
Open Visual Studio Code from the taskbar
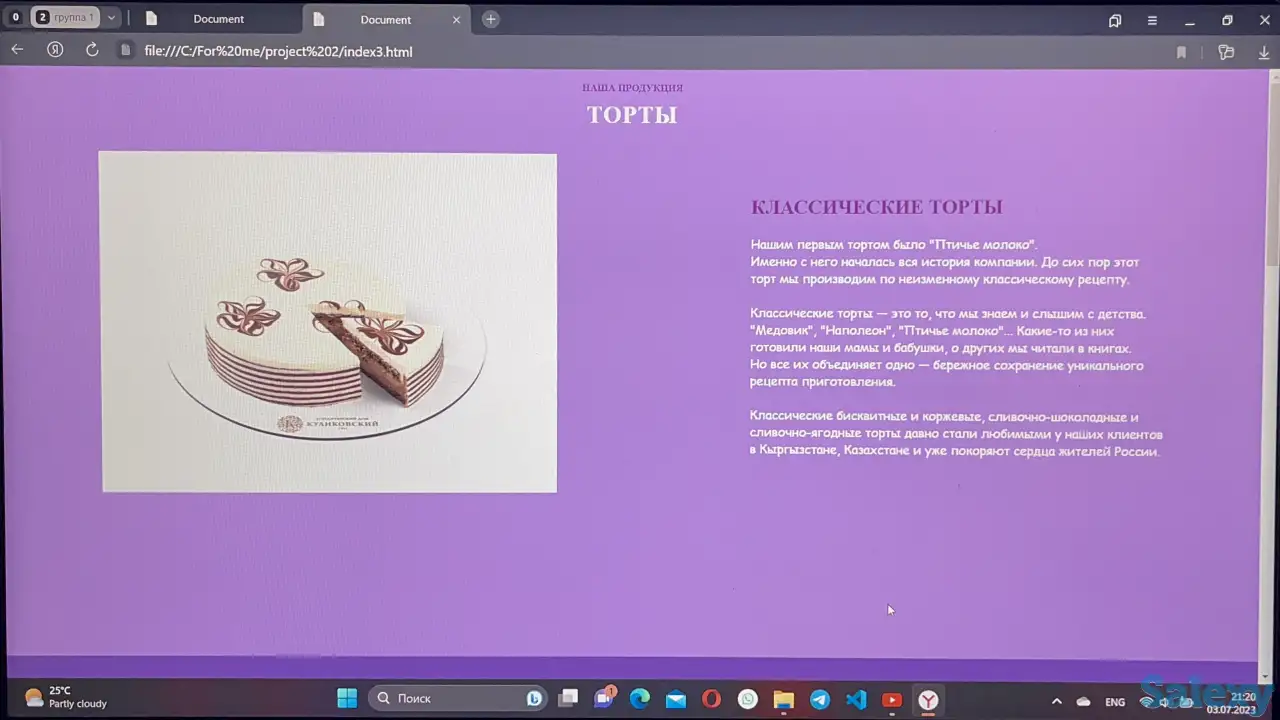click(856, 699)
